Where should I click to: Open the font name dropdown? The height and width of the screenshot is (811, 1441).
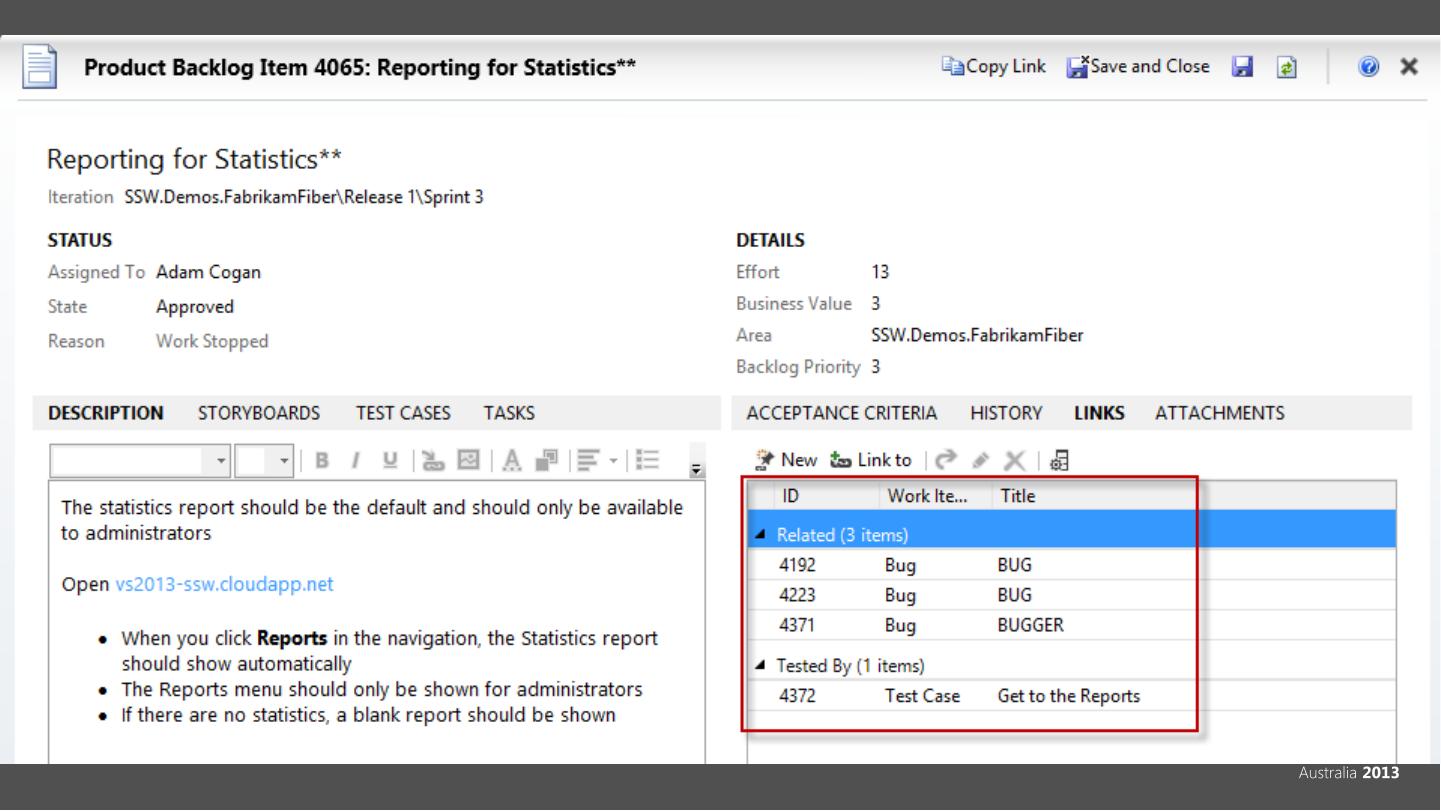point(221,461)
